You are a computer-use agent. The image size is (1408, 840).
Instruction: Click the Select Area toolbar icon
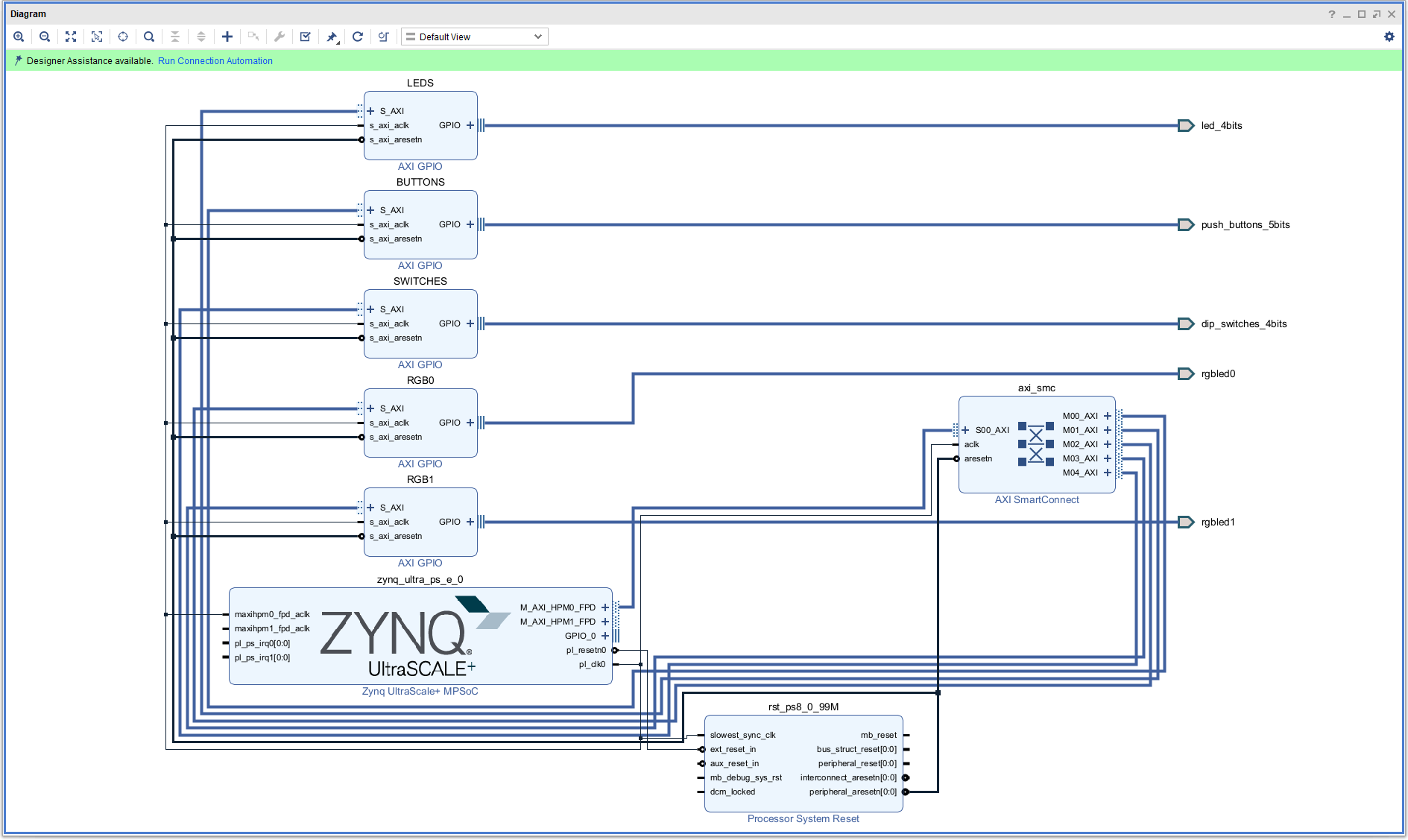point(97,37)
